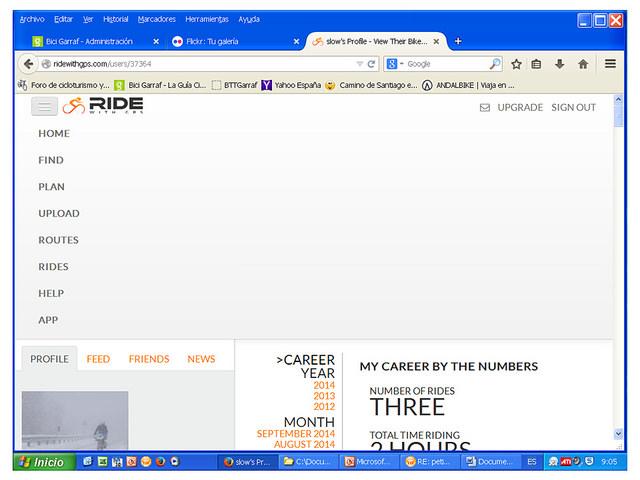Open the BTTGarraf bookmark
The width and height of the screenshot is (640, 480).
point(235,85)
